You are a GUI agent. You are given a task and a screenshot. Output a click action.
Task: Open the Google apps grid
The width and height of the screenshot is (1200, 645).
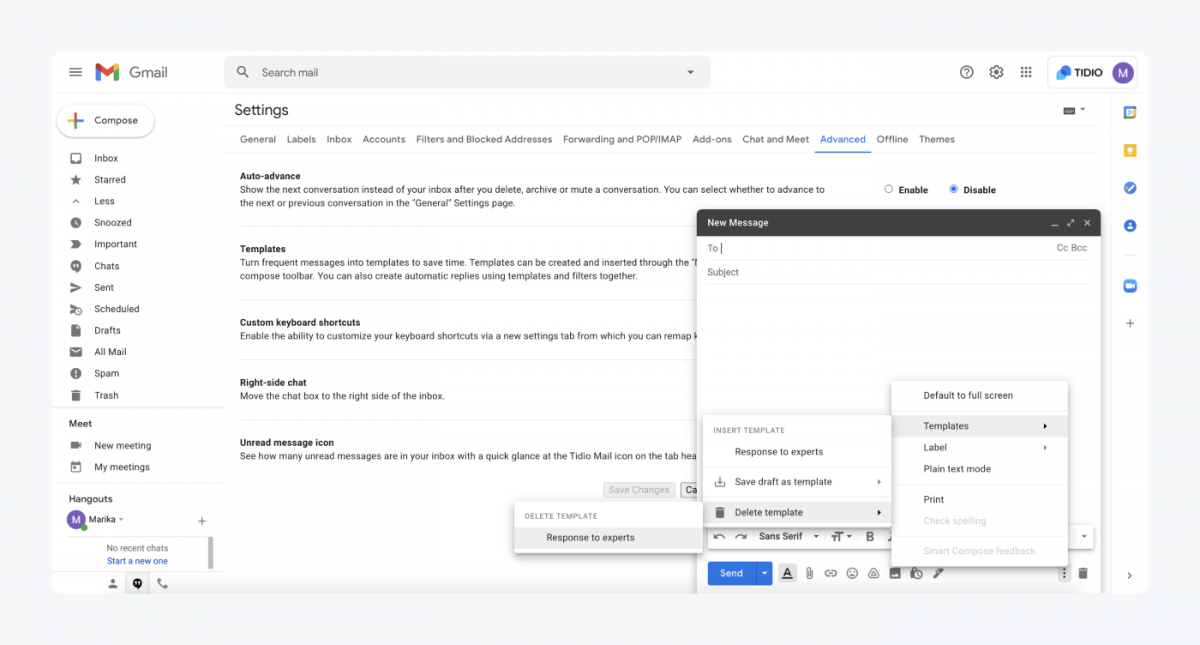pos(1026,72)
